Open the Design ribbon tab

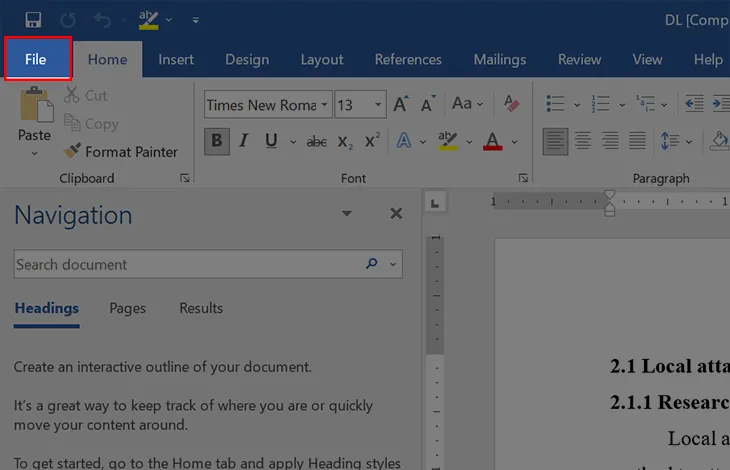point(247,60)
